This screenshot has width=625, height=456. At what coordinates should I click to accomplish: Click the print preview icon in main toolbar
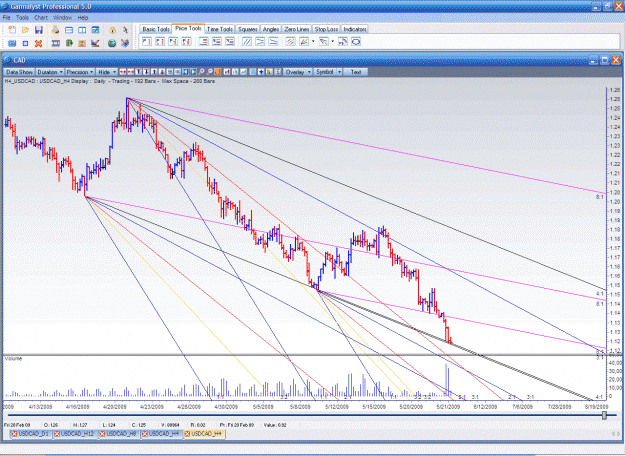(x=55, y=30)
